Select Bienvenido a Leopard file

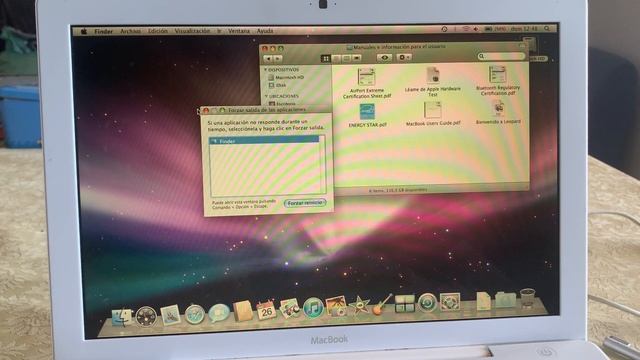click(498, 112)
